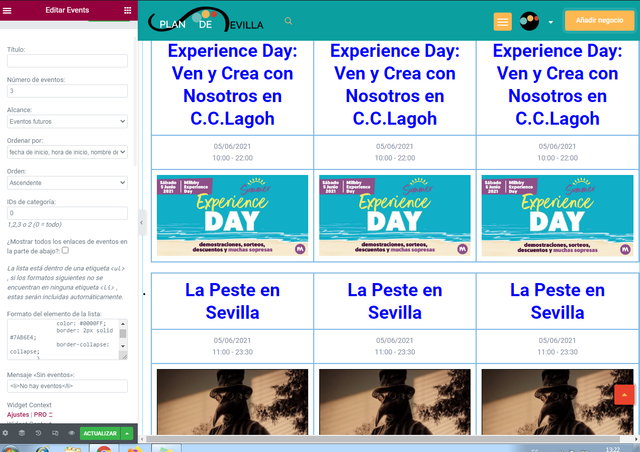Click Chrome icon in Windows taskbar
This screenshot has width=640, height=452.
click(104, 449)
